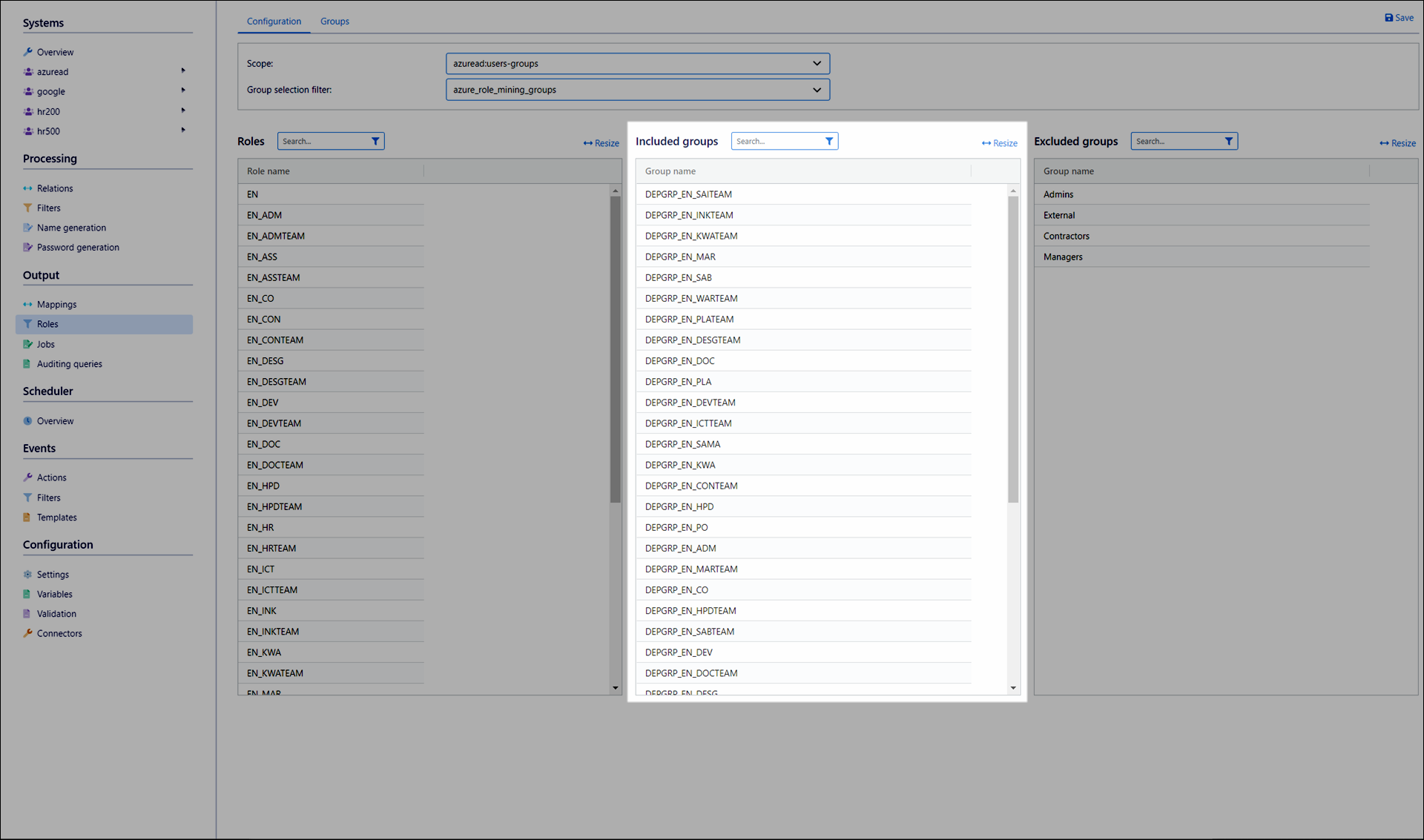Image resolution: width=1424 pixels, height=840 pixels.
Task: Open Settings via the gear icon
Action: click(28, 575)
